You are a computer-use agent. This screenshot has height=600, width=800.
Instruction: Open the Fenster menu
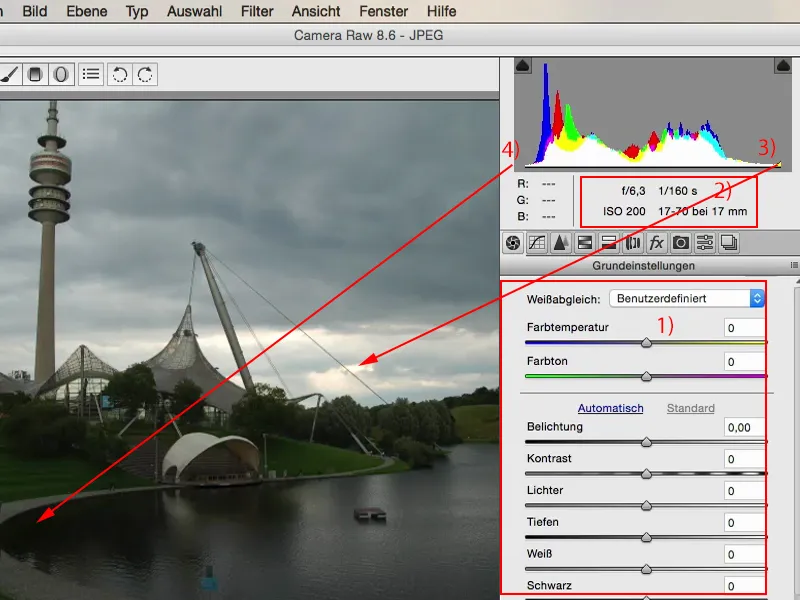(384, 11)
